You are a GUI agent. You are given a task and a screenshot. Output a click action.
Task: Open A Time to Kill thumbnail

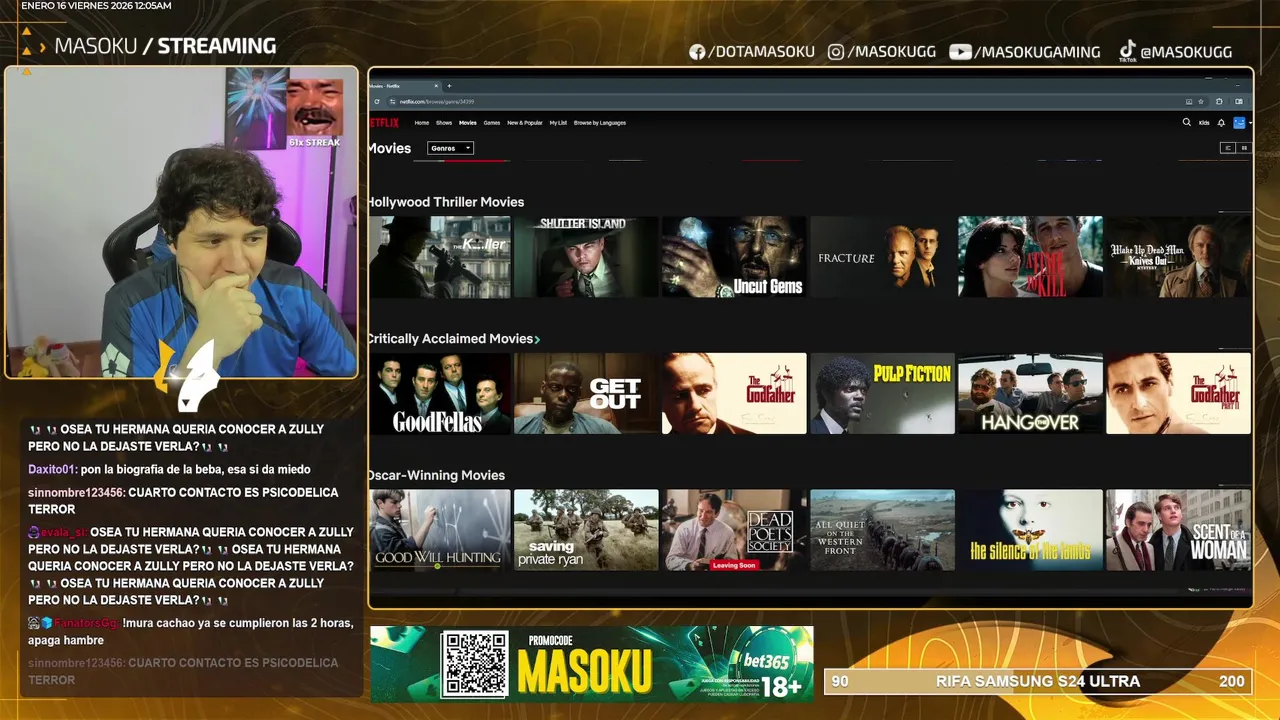[x=1030, y=257]
